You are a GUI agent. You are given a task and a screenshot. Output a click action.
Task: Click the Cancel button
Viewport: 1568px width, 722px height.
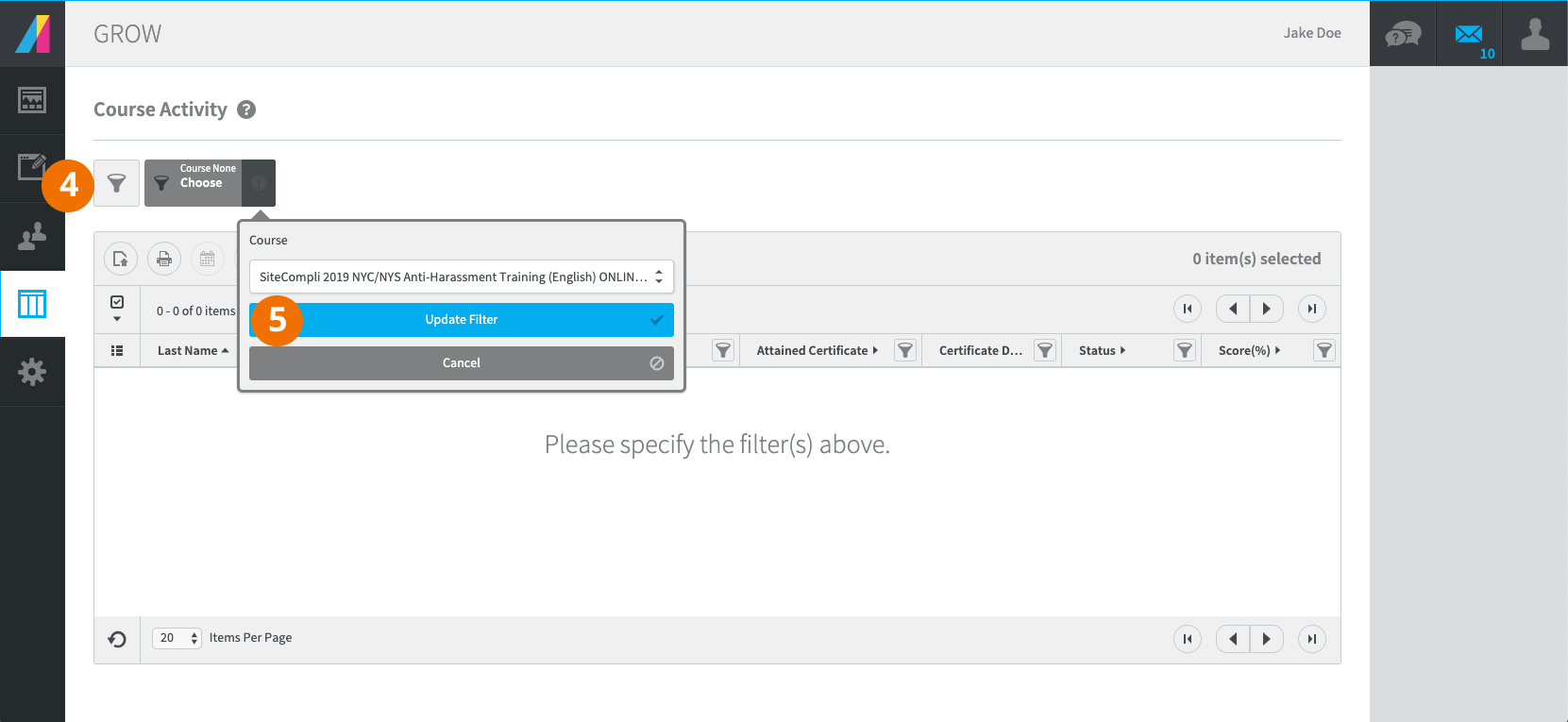click(462, 363)
